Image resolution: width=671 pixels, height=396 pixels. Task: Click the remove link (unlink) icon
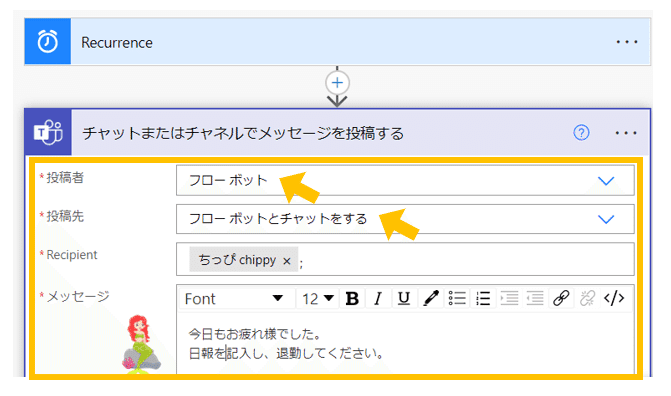click(x=587, y=298)
